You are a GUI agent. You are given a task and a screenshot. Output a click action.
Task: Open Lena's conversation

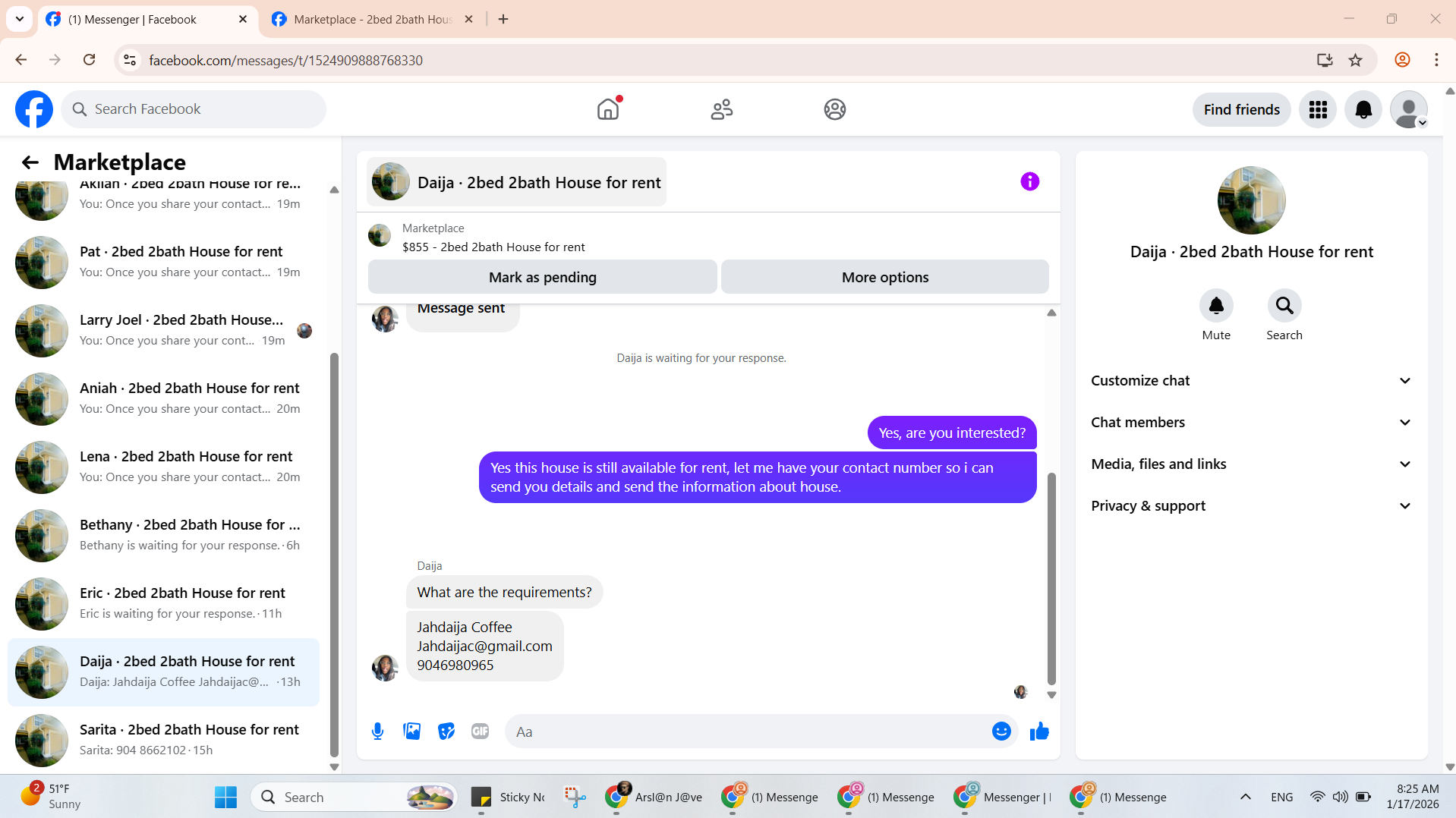pos(163,467)
